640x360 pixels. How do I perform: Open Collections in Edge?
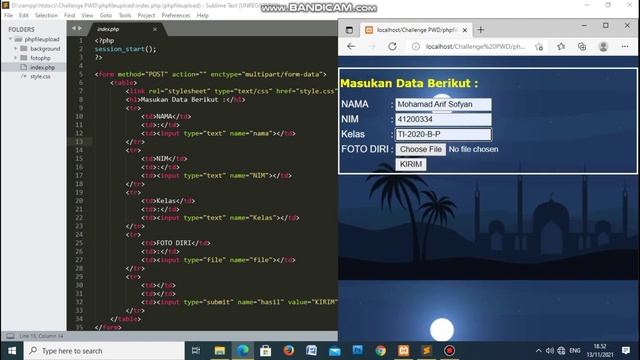[582, 47]
